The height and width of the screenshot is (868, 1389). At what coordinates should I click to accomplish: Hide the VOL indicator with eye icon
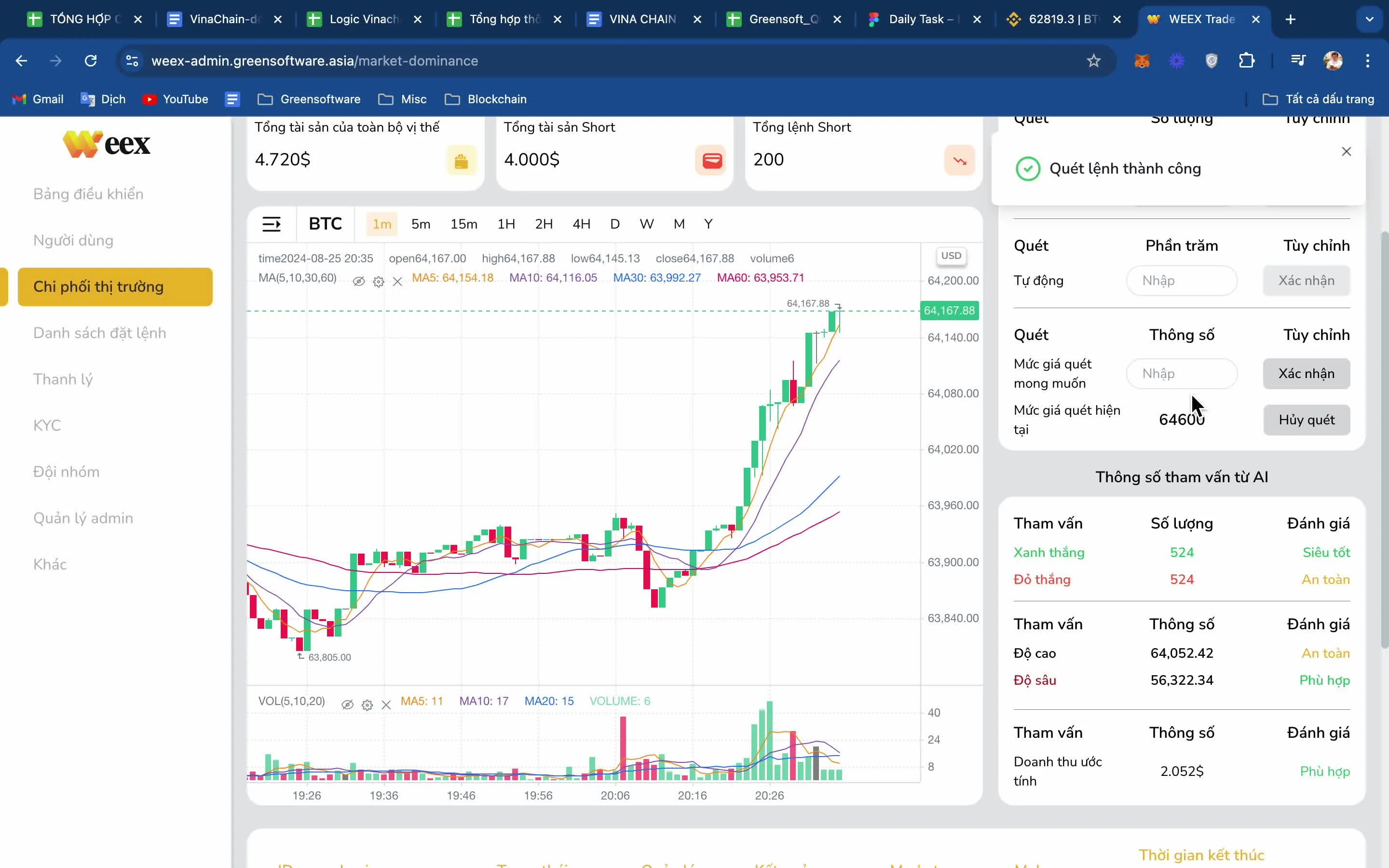tap(347, 705)
